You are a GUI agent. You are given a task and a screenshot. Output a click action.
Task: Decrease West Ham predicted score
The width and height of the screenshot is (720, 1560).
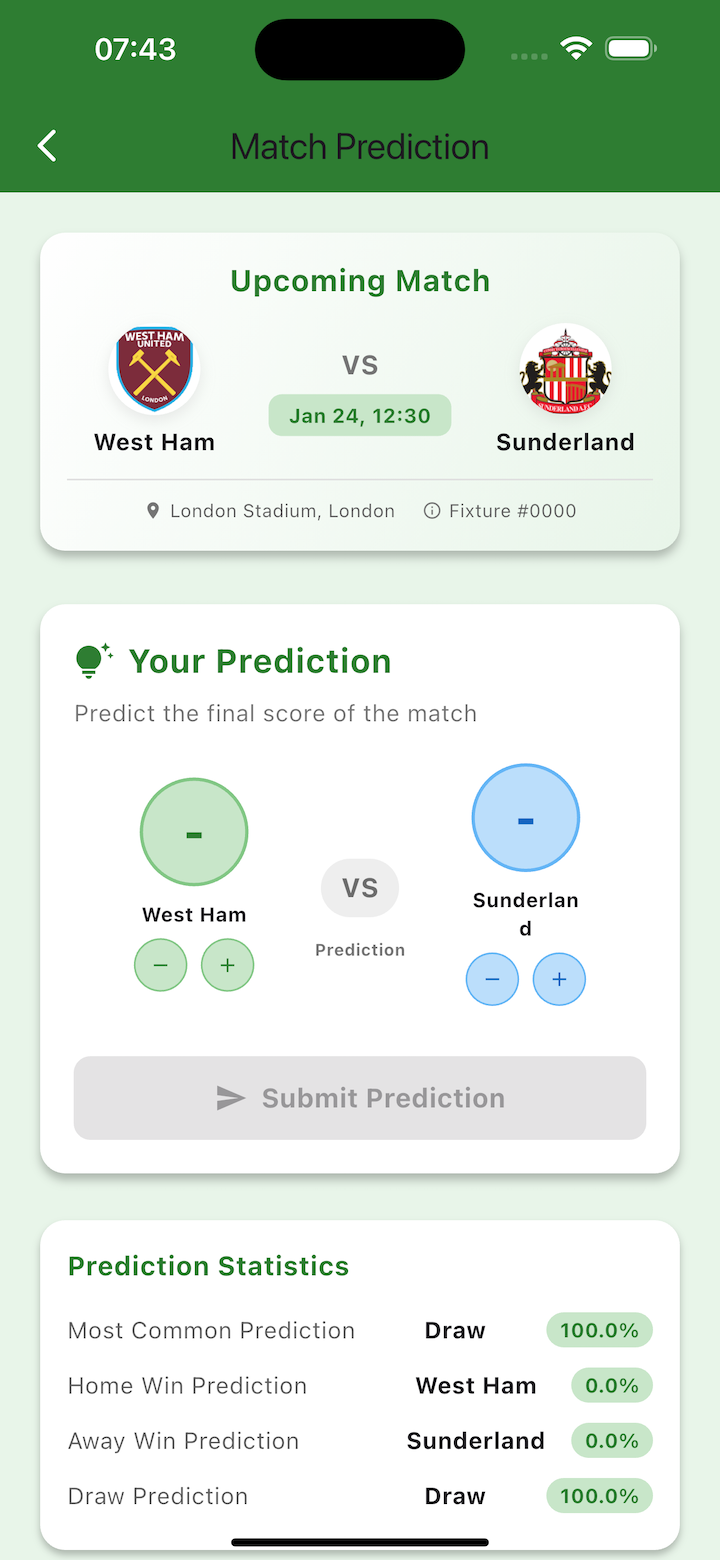click(161, 965)
